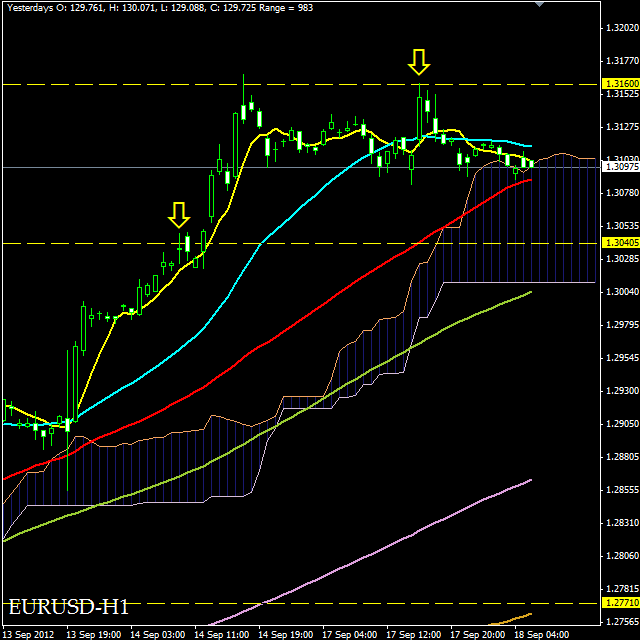Screen dimensions: 640x640
Task: Click the yellow 1.30405 price level tag
Action: [620, 243]
